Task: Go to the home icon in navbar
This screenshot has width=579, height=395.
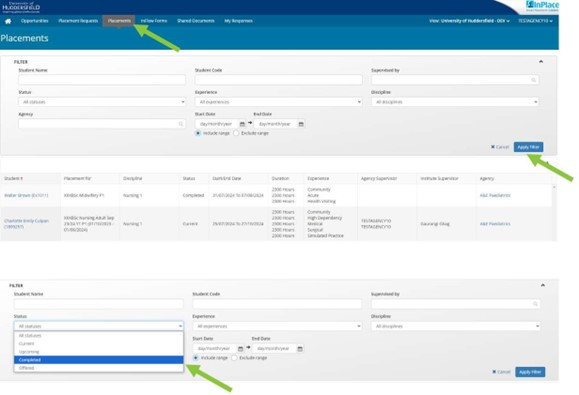Action: click(8, 21)
